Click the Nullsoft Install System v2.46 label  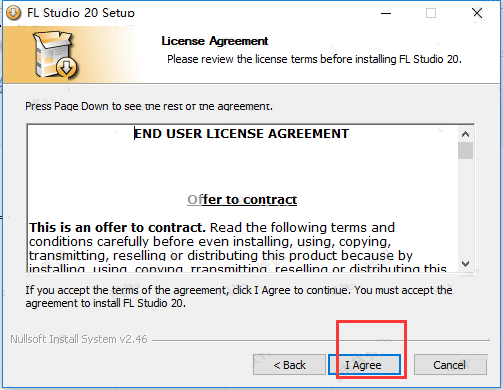[x=79, y=339]
